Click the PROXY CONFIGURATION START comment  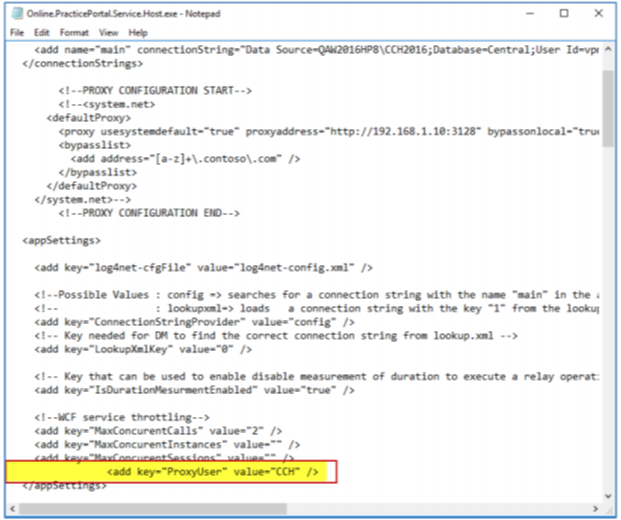[x=155, y=91]
